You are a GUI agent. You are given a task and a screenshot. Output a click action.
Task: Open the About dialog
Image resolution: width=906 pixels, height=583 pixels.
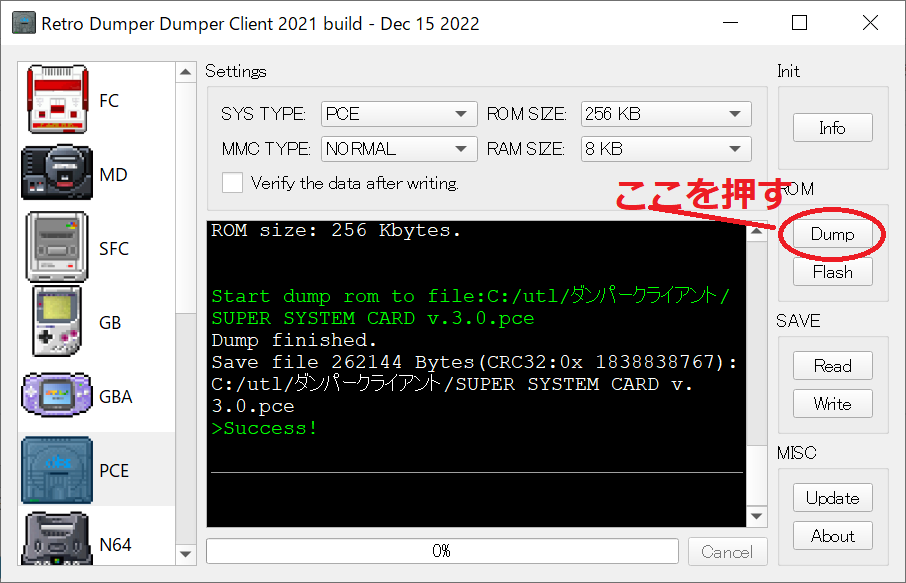(833, 536)
